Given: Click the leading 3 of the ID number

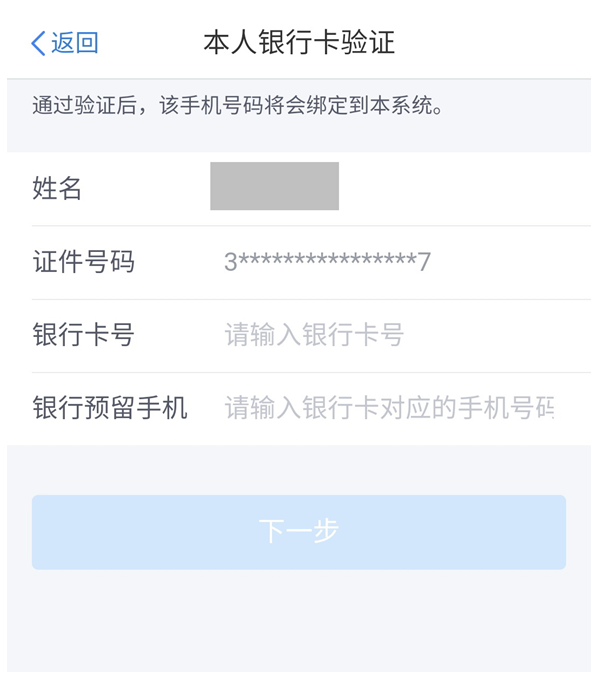Looking at the screenshot, I should click(x=231, y=262).
